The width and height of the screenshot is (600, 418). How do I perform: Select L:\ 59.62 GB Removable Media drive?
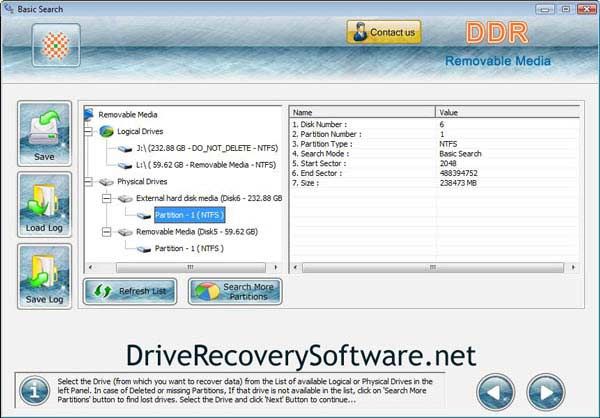coord(206,165)
